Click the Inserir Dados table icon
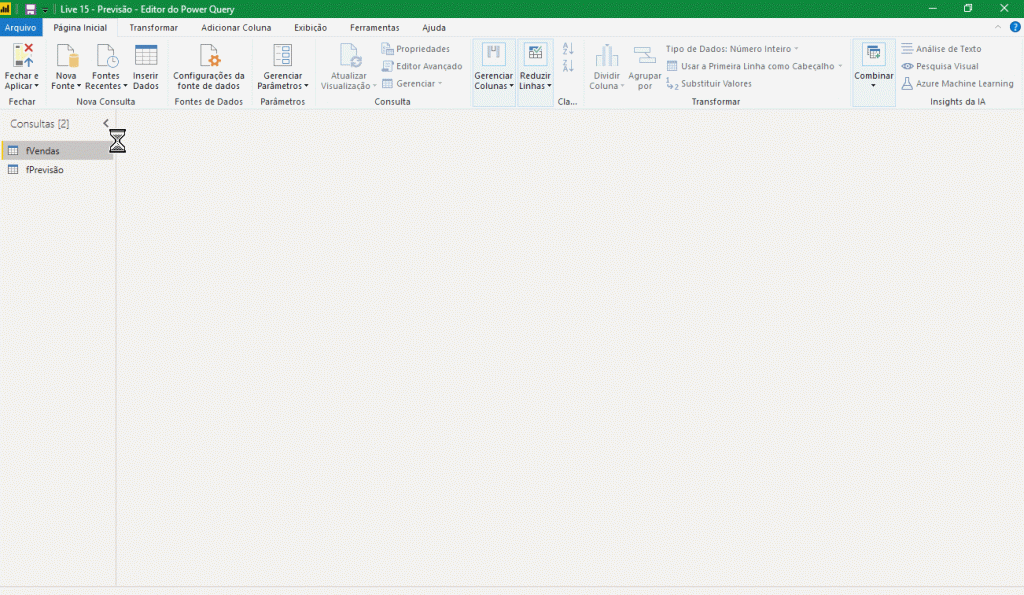1024x595 pixels. point(146,55)
